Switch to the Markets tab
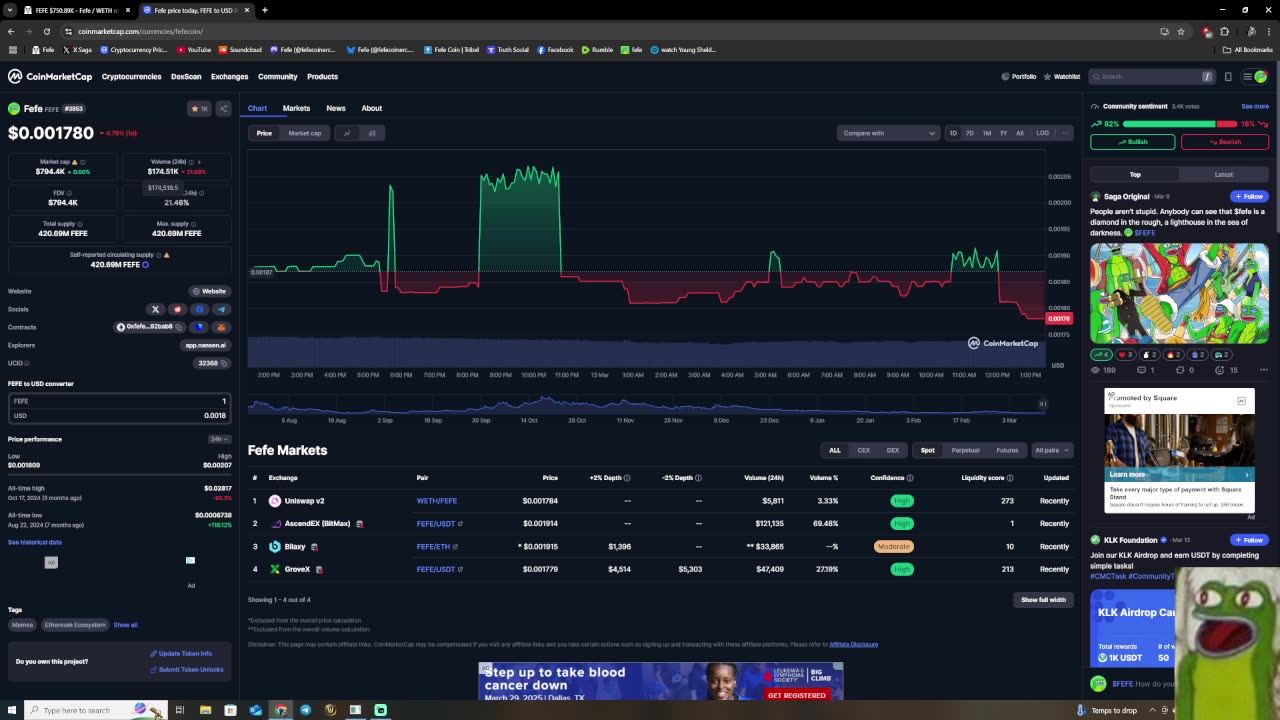The height and width of the screenshot is (720, 1280). pos(296,108)
